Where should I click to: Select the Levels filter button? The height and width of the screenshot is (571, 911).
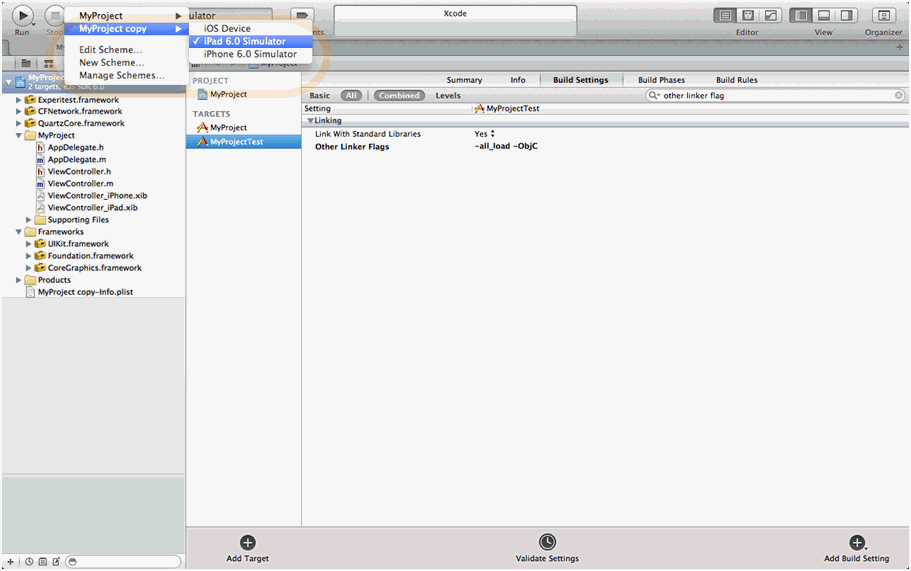click(x=448, y=96)
